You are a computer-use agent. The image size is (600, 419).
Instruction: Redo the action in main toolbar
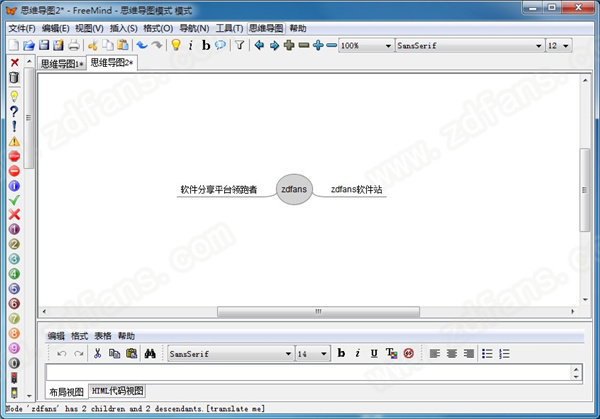click(x=157, y=45)
